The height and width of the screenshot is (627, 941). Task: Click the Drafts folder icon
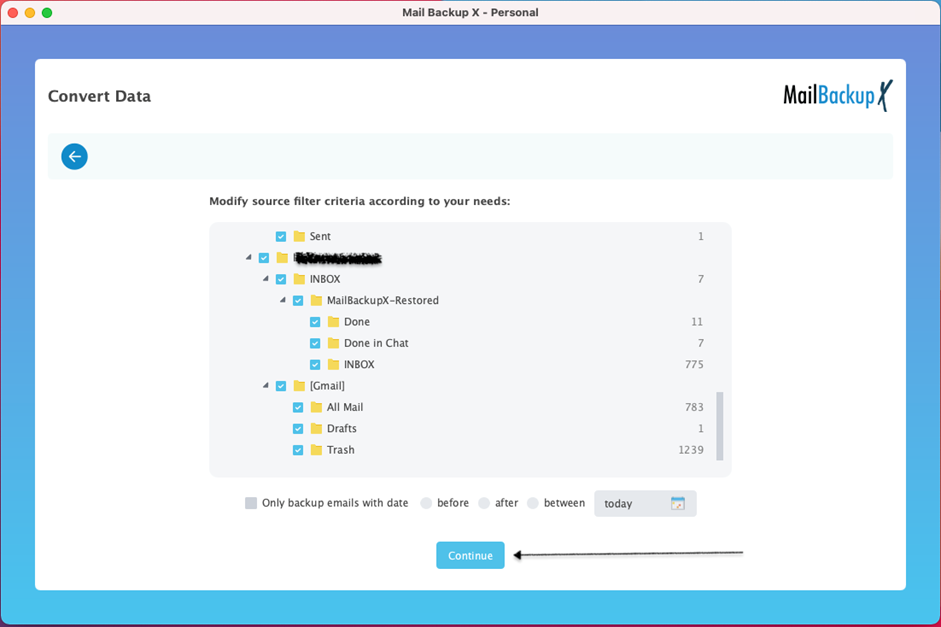tap(316, 428)
